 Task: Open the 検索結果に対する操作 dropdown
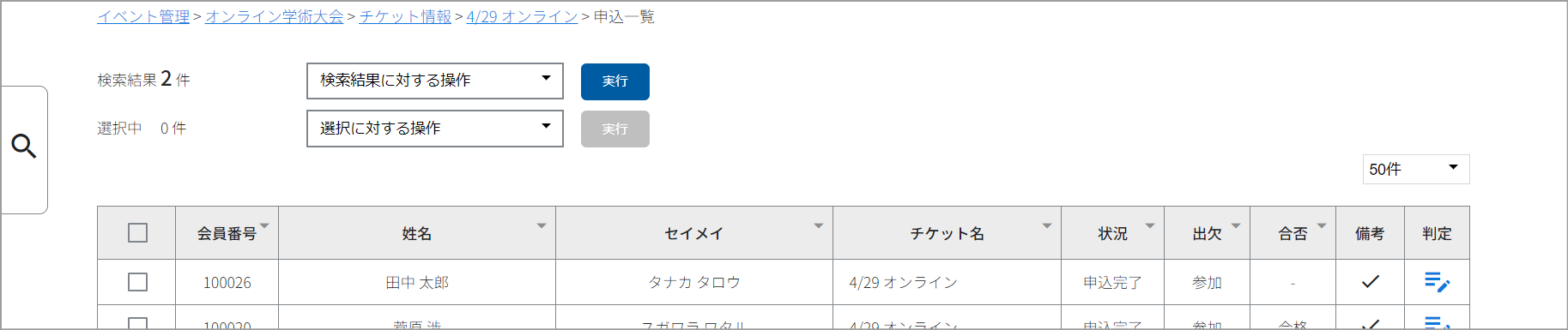435,81
